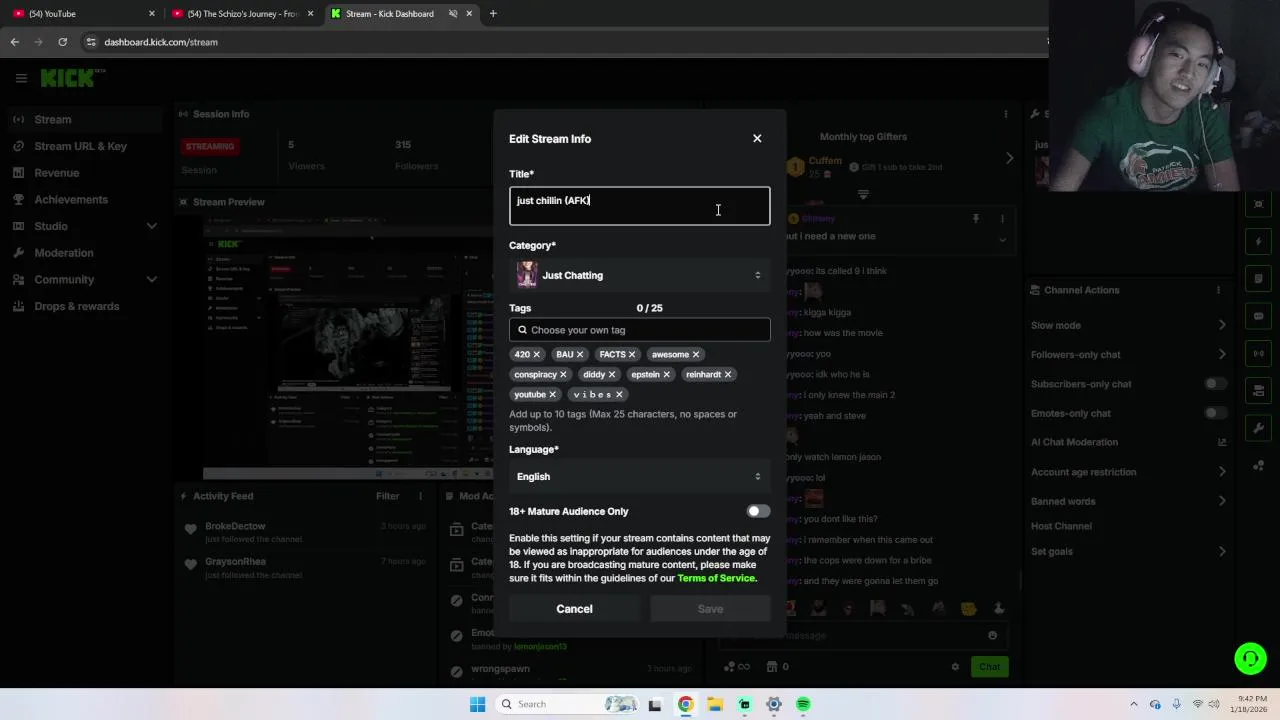Viewport: 1280px width, 720px height.
Task: Remove the FACTS tag
Action: pyautogui.click(x=631, y=354)
